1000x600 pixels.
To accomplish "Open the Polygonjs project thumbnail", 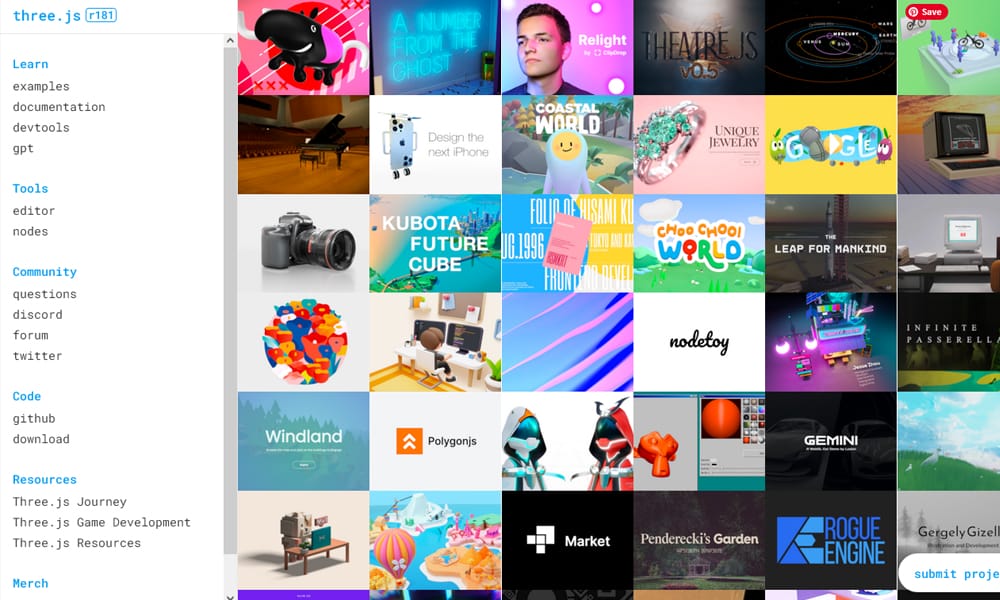I will [434, 440].
